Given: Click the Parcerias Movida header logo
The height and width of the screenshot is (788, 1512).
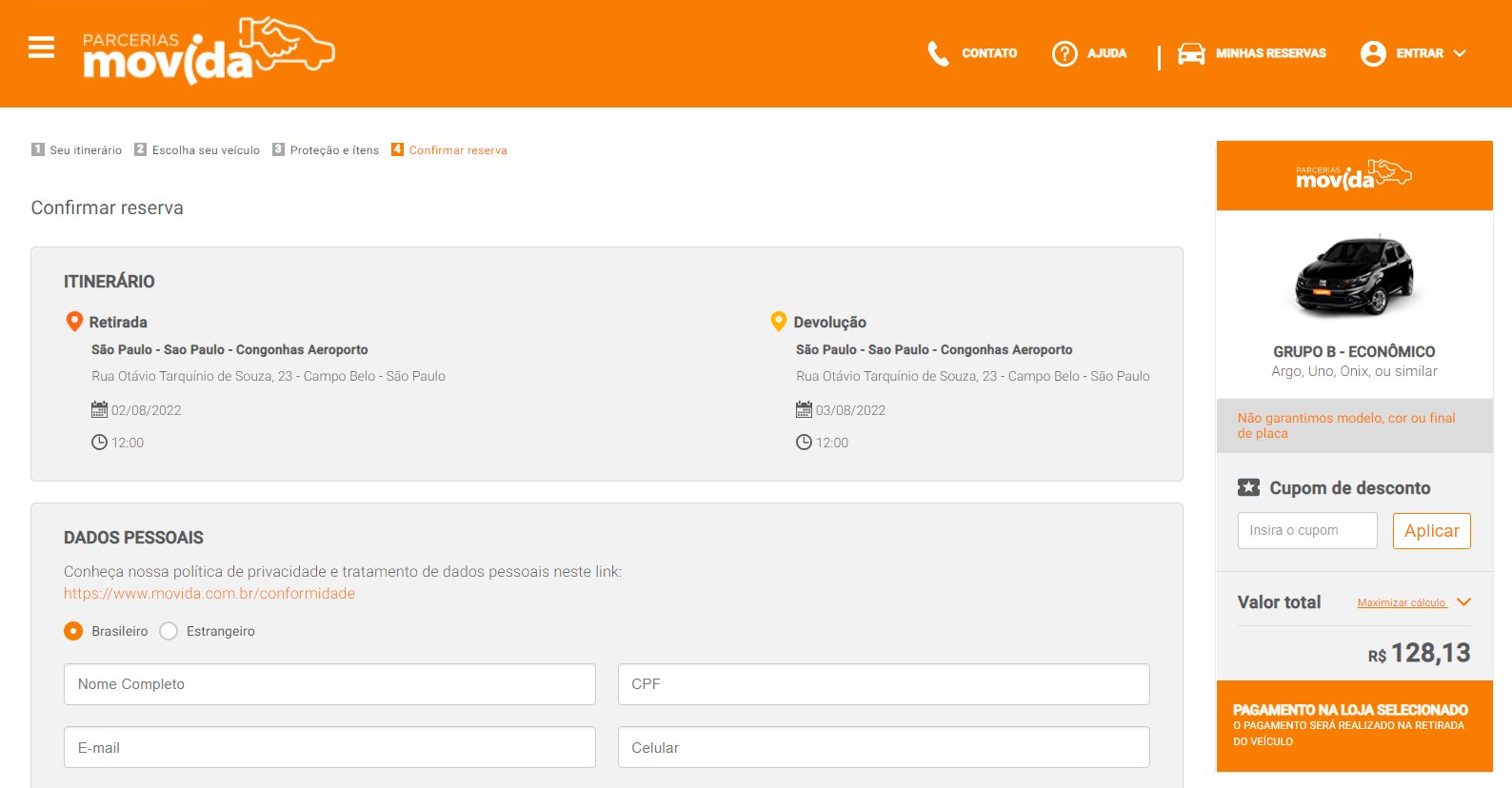Looking at the screenshot, I should [x=209, y=50].
